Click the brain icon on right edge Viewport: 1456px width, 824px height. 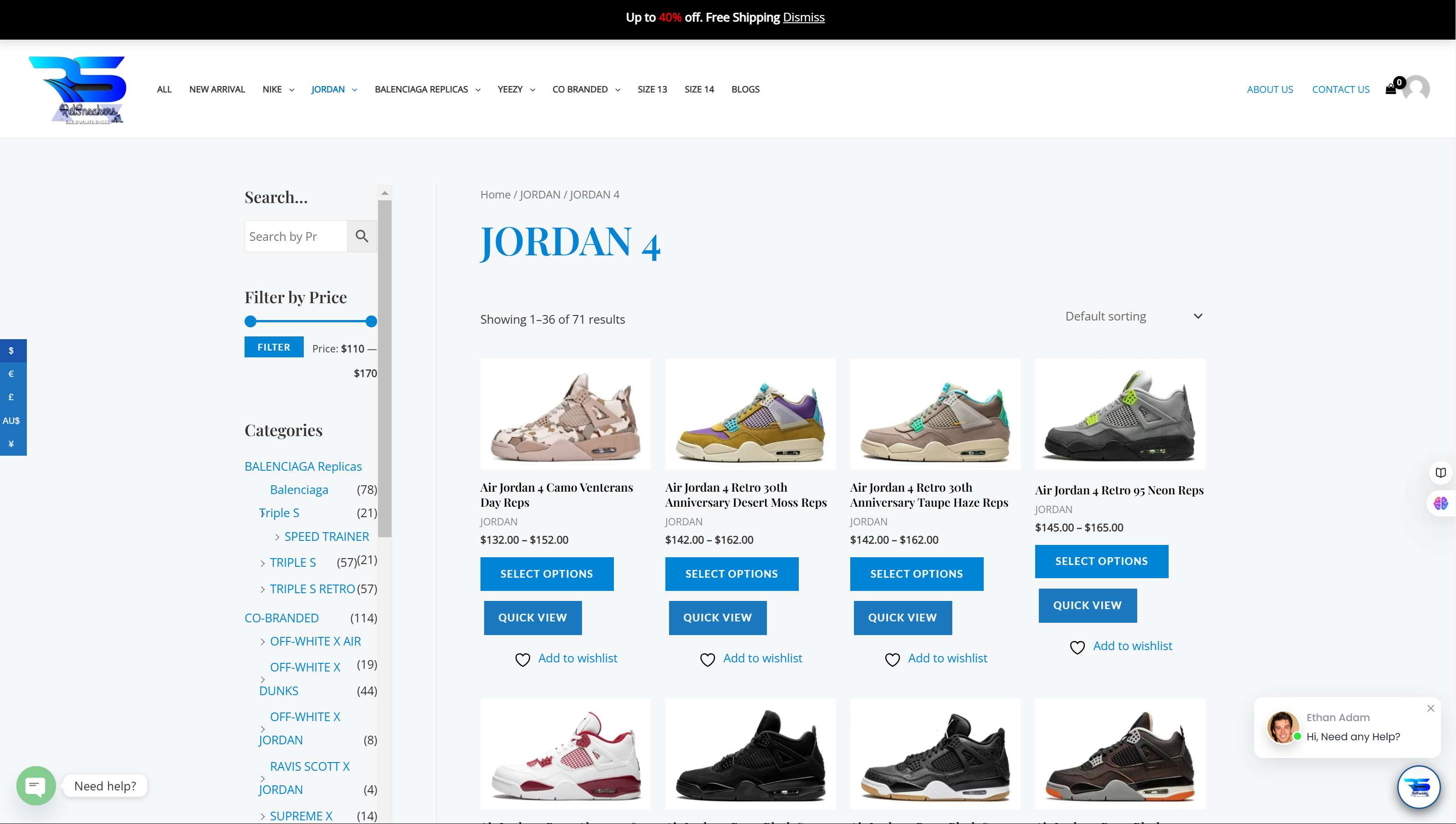click(x=1441, y=503)
